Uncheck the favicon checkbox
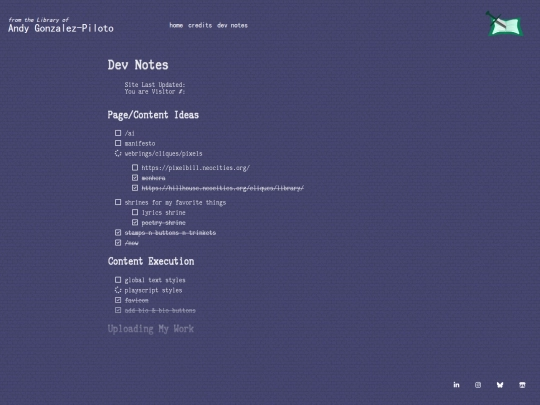This screenshot has height=405, width=540. [x=118, y=300]
